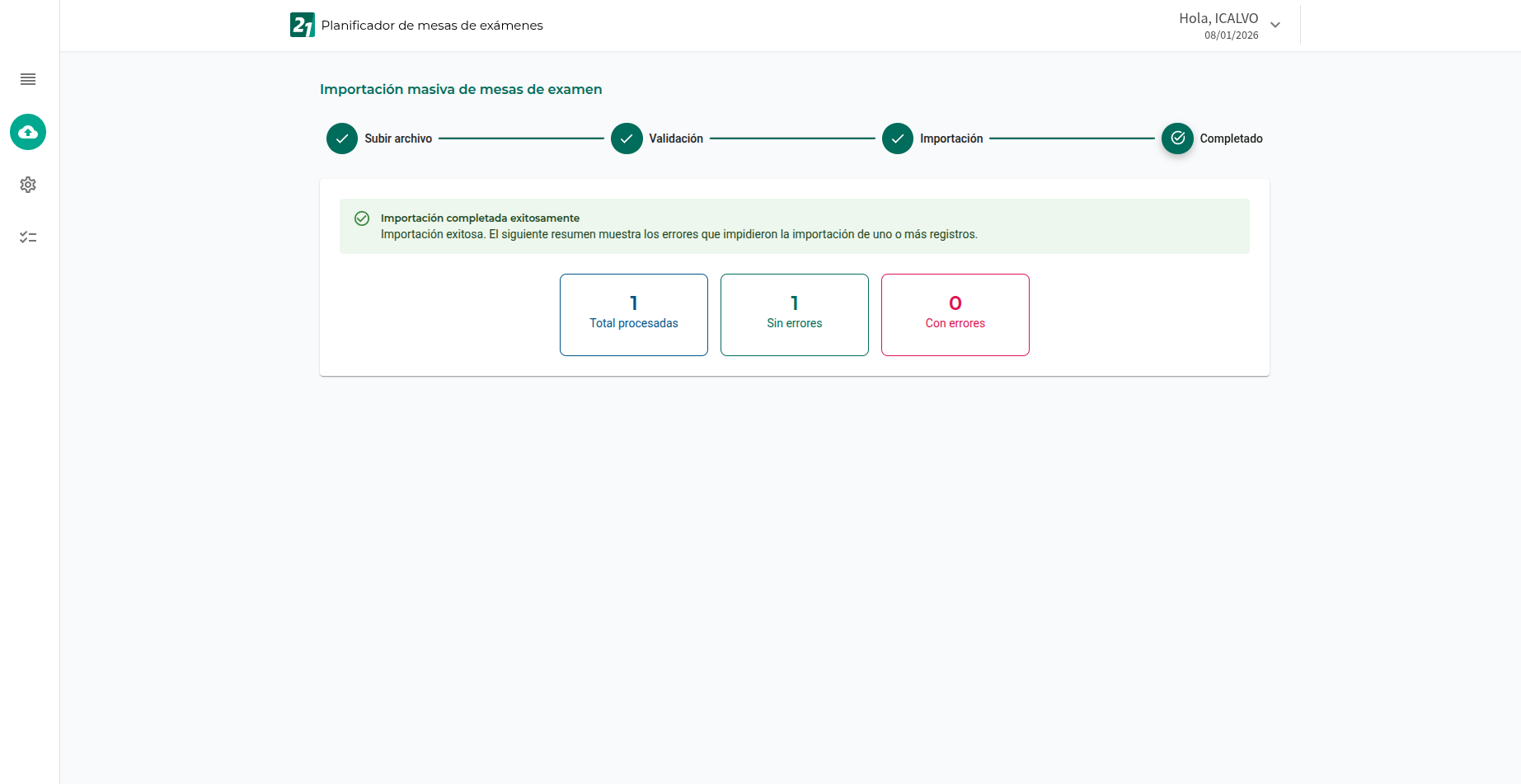Click the Con errores summary card
This screenshot has height=784, width=1521.
coord(955,314)
